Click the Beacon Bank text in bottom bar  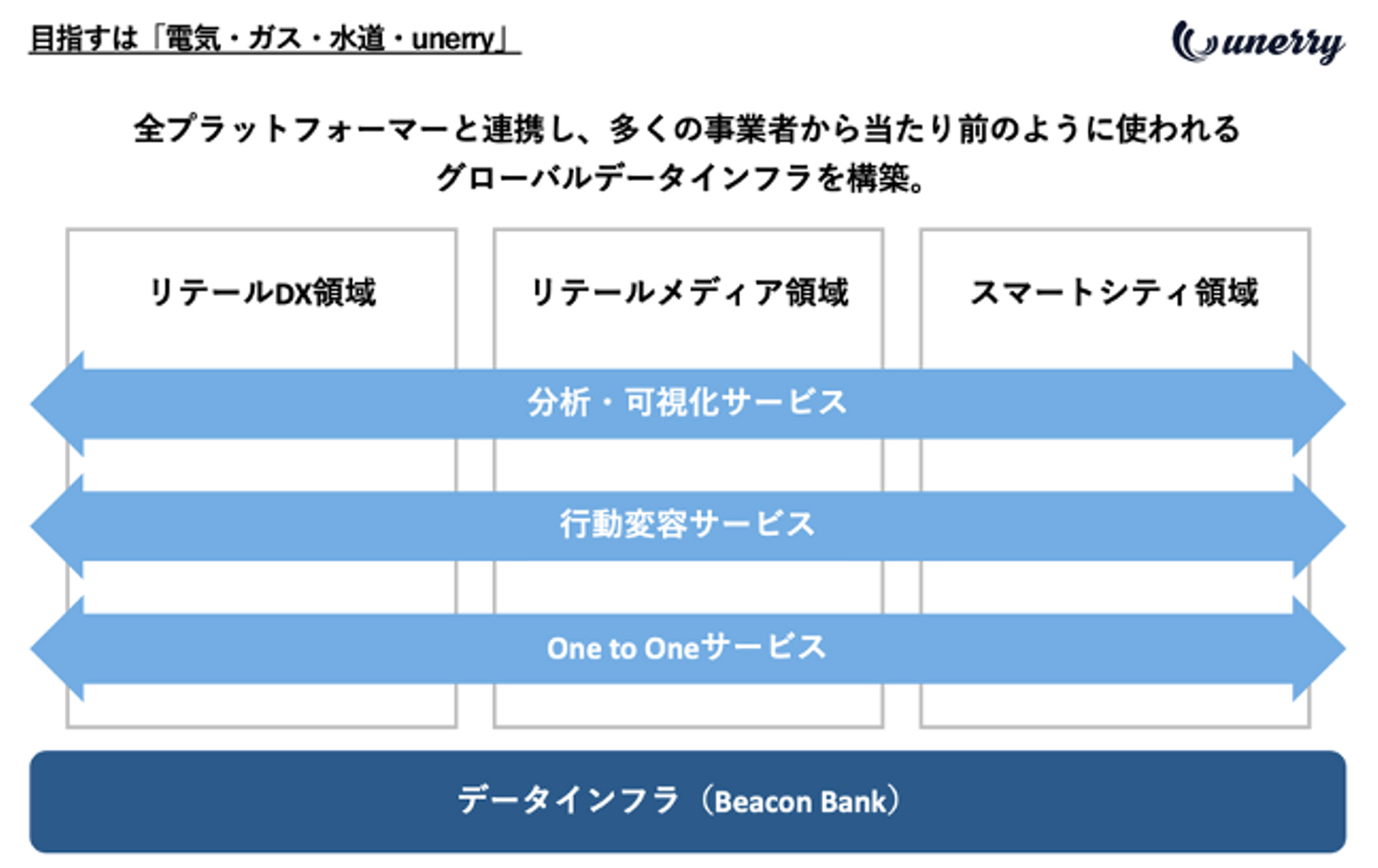pos(800,801)
